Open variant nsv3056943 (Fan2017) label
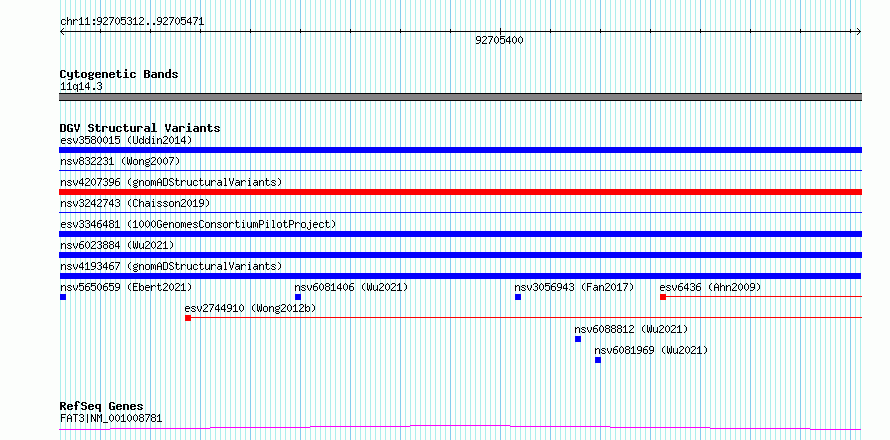Image resolution: width=890 pixels, height=440 pixels. coord(574,287)
